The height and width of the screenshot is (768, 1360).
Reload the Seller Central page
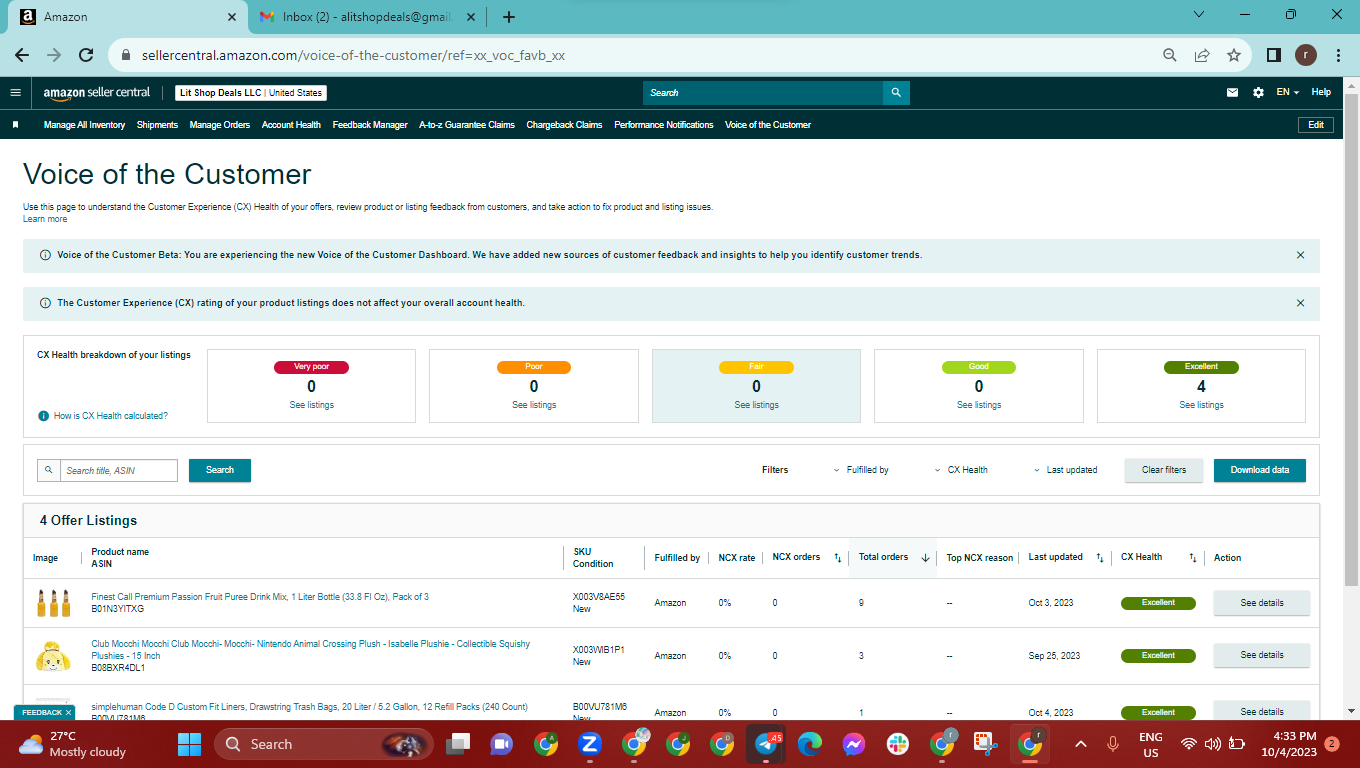coord(86,55)
